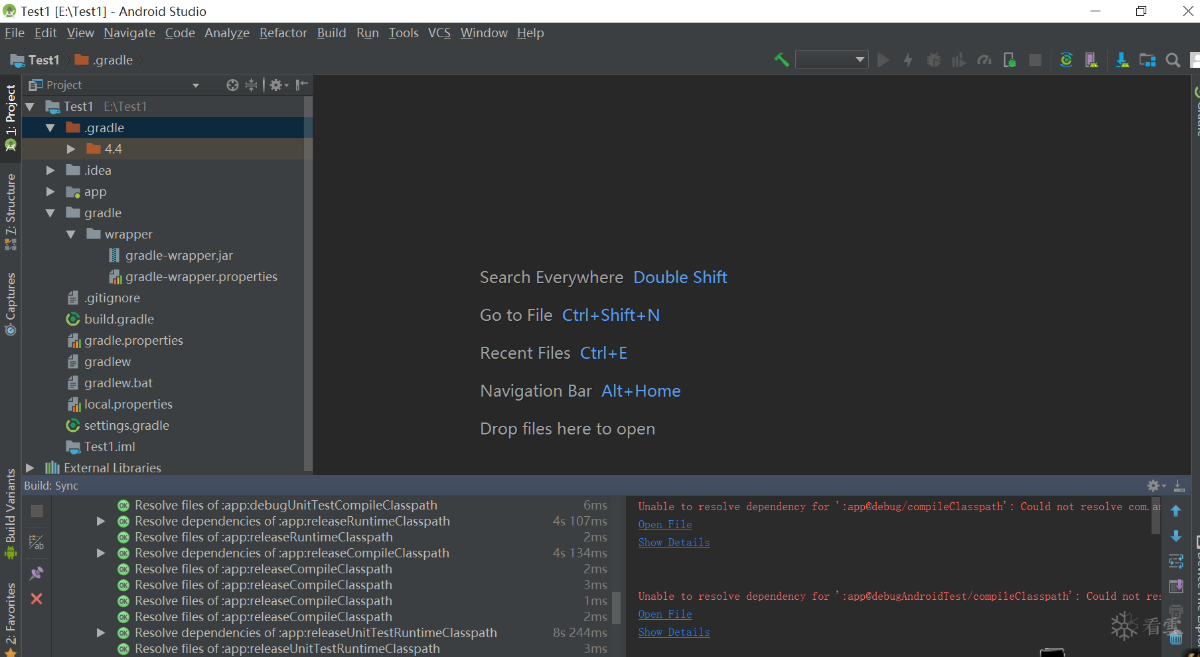The width and height of the screenshot is (1200, 657).
Task: Click the Test1 breadcrumb in navigation bar
Action: coord(35,60)
